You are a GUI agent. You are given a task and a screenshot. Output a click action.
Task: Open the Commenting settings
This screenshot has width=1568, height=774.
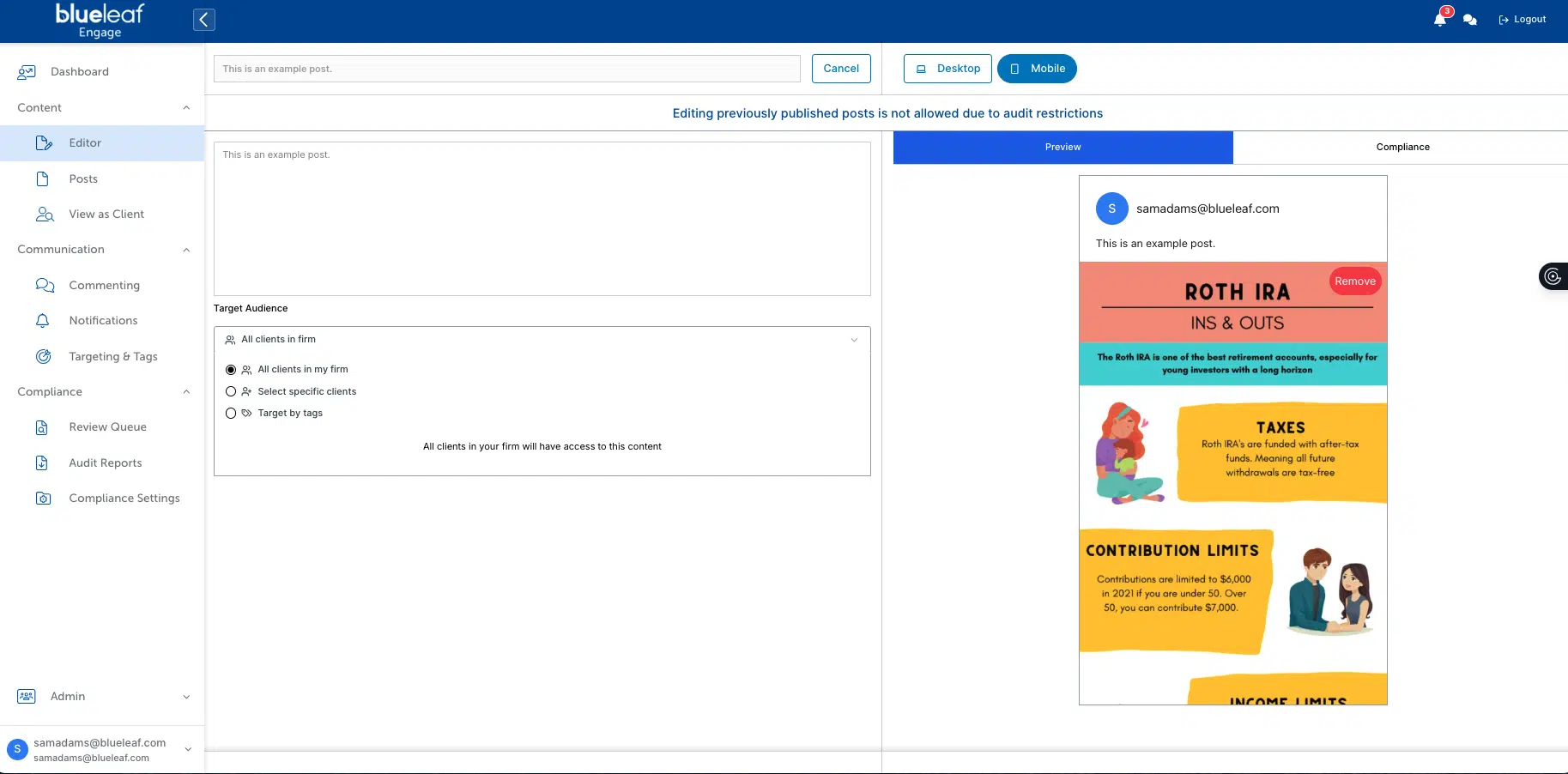click(x=104, y=285)
